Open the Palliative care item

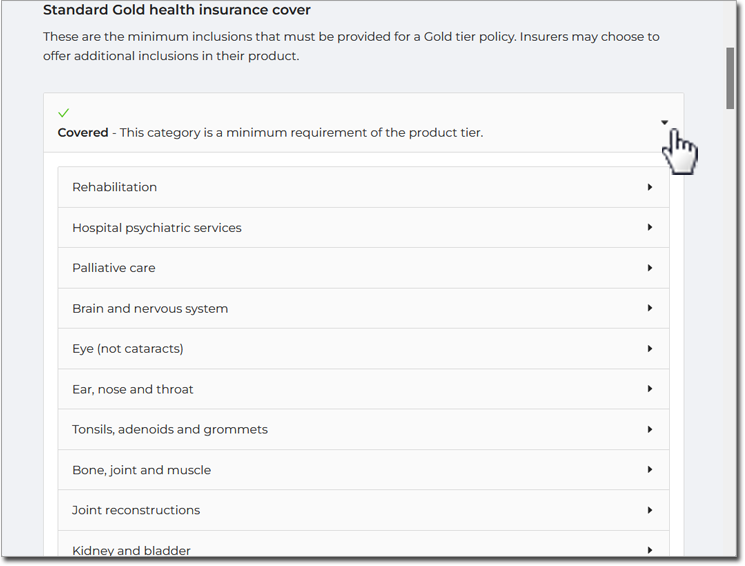(363, 268)
